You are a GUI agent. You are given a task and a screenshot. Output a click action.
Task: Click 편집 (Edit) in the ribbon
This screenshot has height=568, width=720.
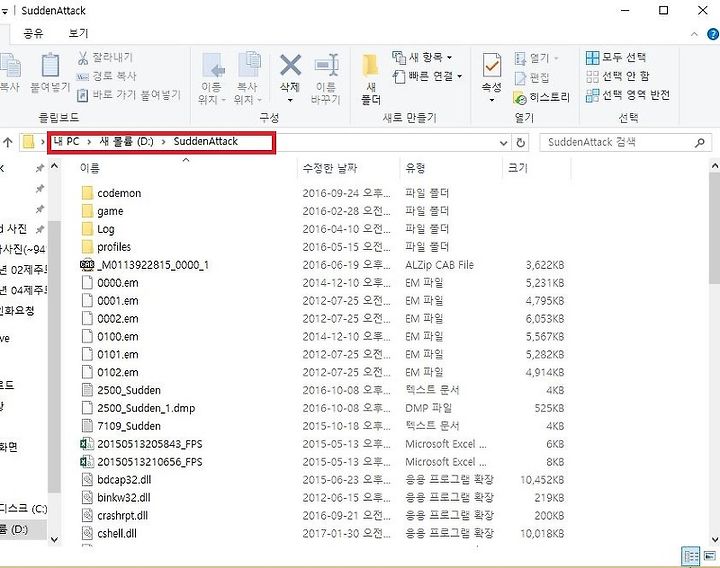[532, 78]
